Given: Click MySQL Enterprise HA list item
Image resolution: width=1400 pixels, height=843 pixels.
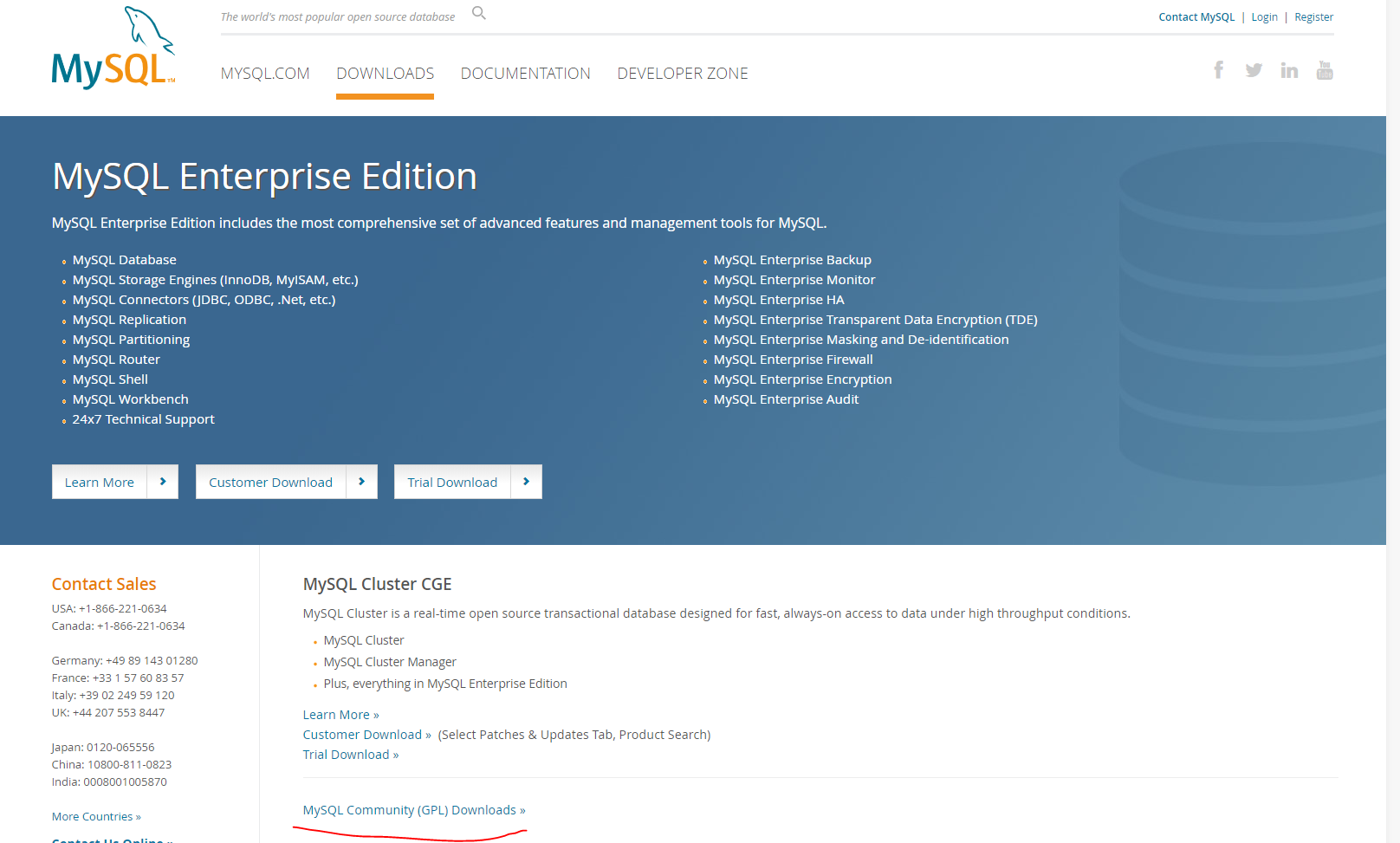Looking at the screenshot, I should (x=779, y=300).
